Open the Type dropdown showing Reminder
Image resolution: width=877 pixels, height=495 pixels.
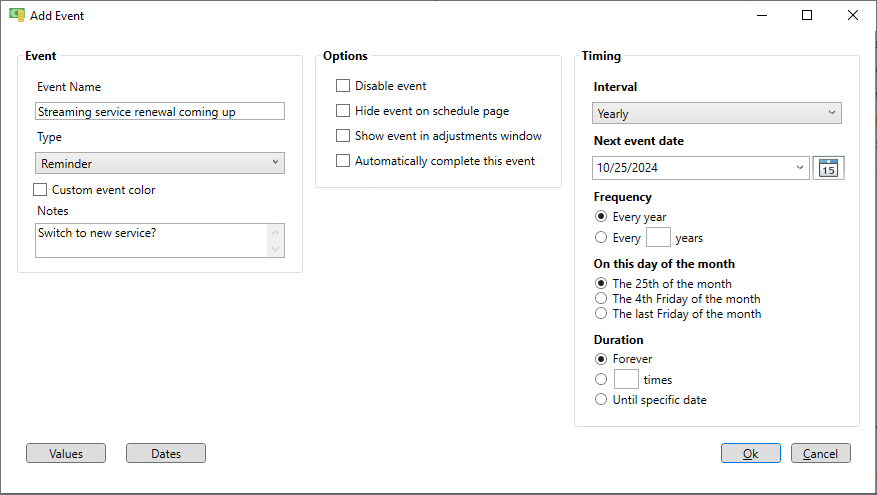160,163
